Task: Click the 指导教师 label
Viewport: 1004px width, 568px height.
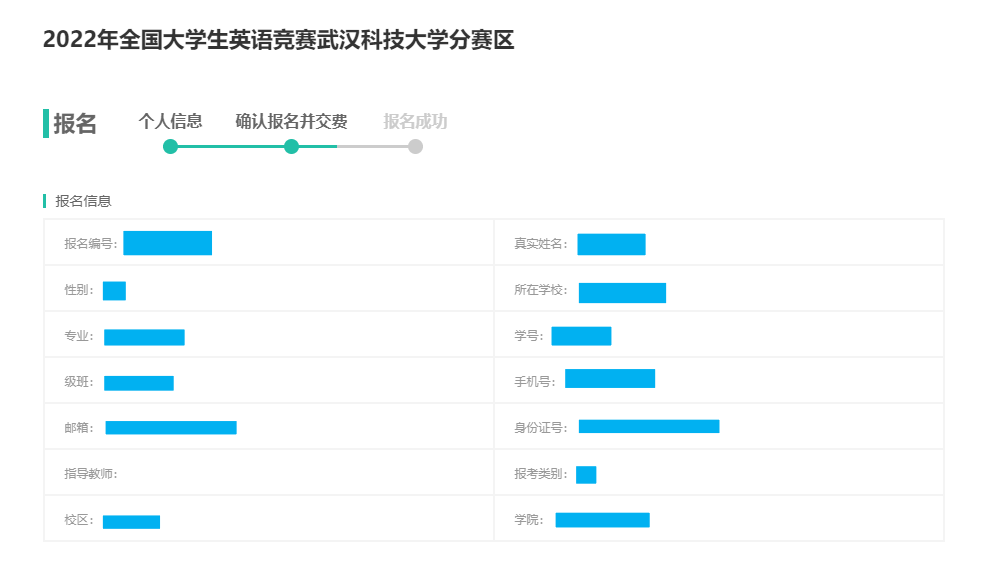Action: pos(91,474)
